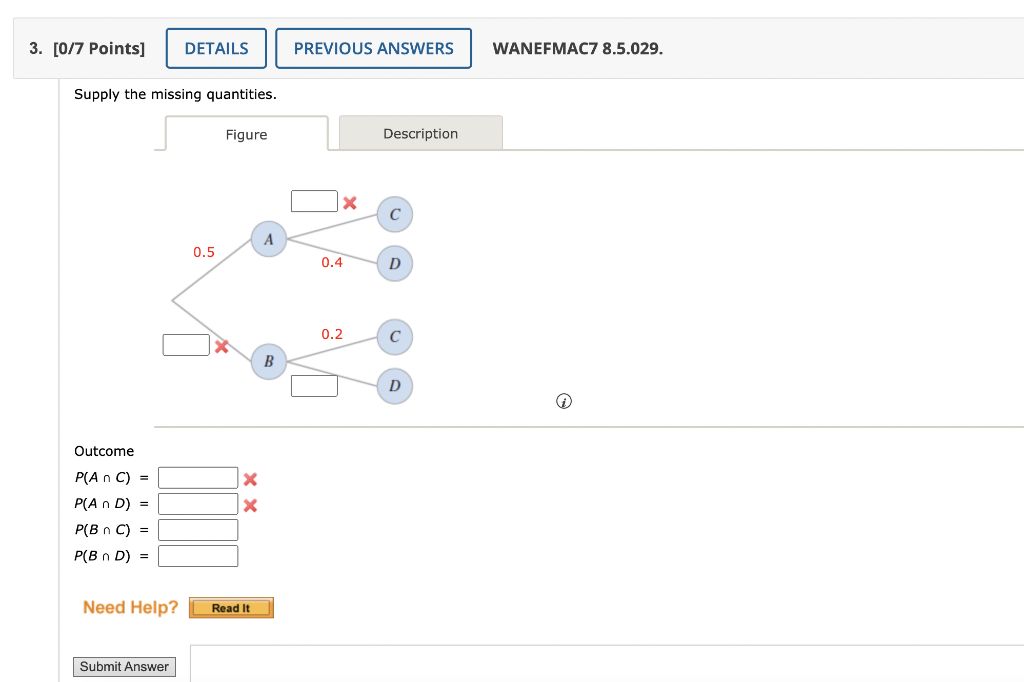This screenshot has width=1024, height=682.
Task: Click the P(A ∩ C) answer field
Action: click(x=197, y=477)
